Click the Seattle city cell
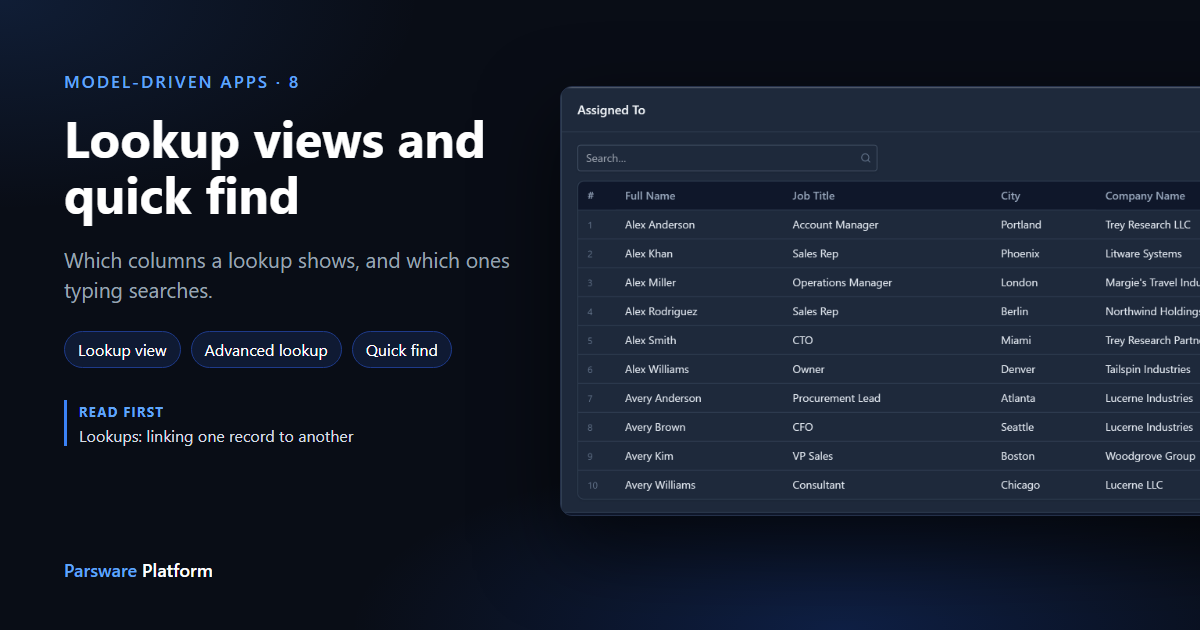 pos(1017,428)
